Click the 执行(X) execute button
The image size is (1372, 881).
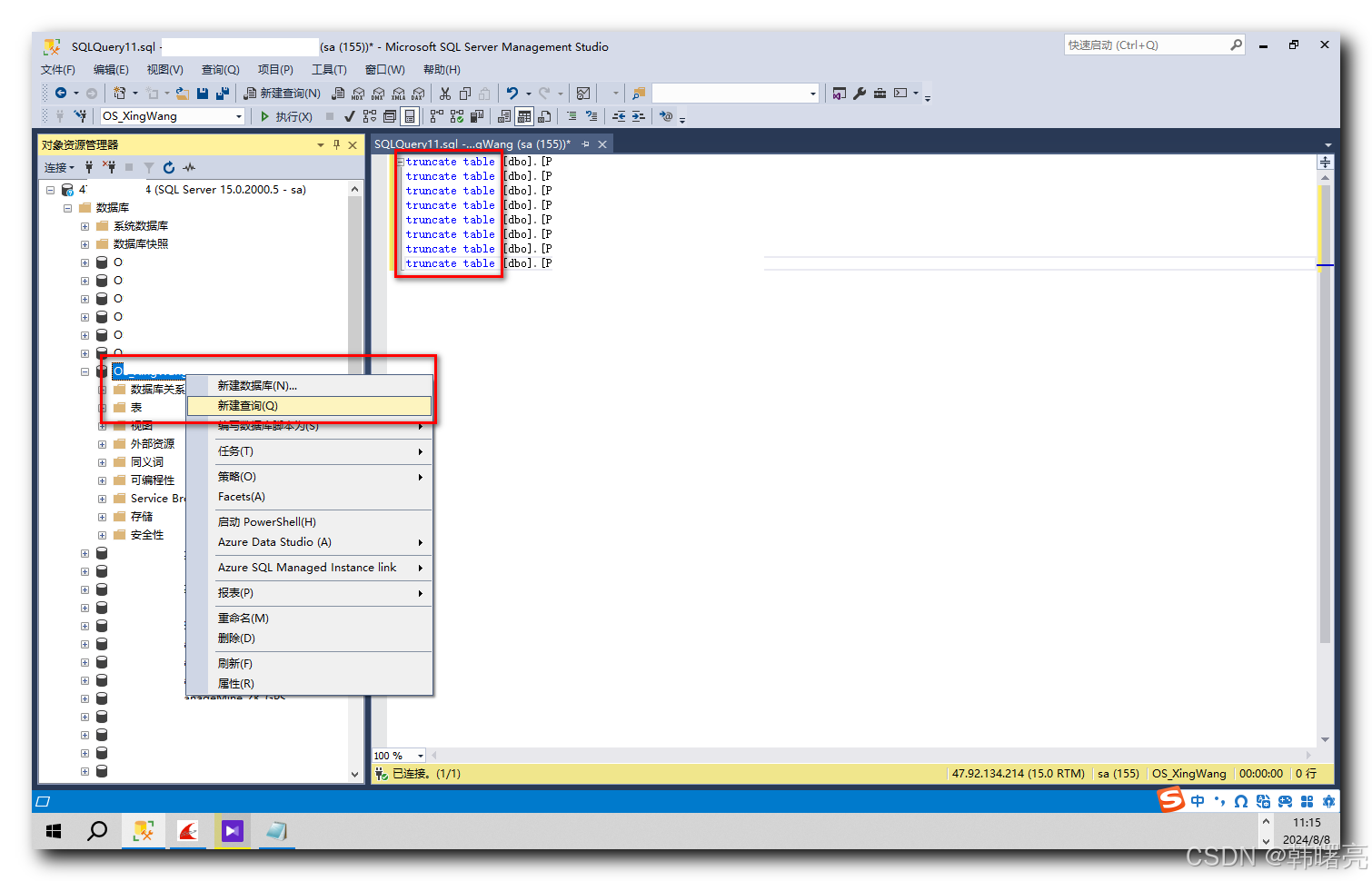(286, 116)
